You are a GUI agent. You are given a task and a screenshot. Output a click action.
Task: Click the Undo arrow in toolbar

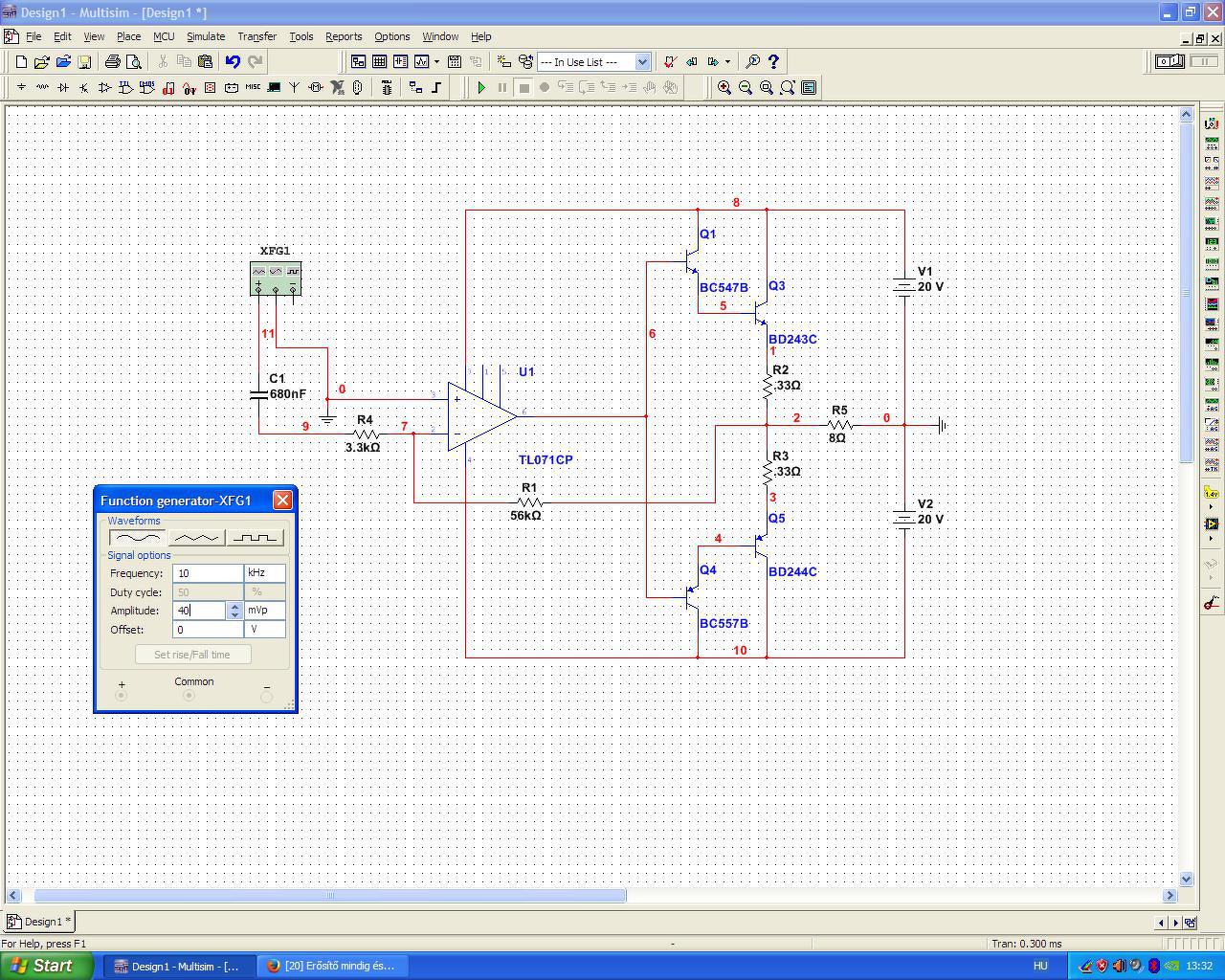(233, 61)
